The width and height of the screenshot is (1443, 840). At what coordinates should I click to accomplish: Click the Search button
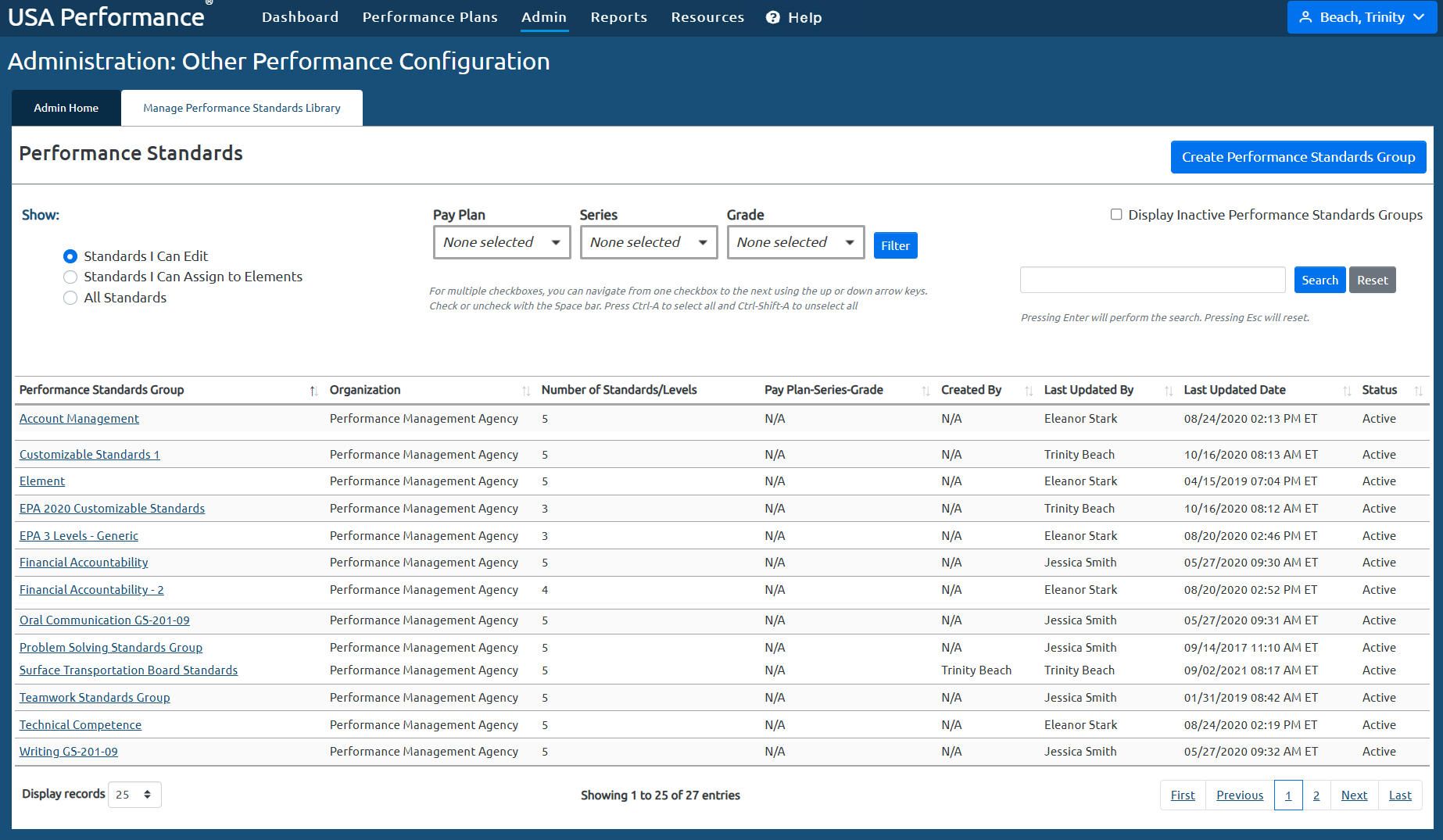[x=1319, y=280]
